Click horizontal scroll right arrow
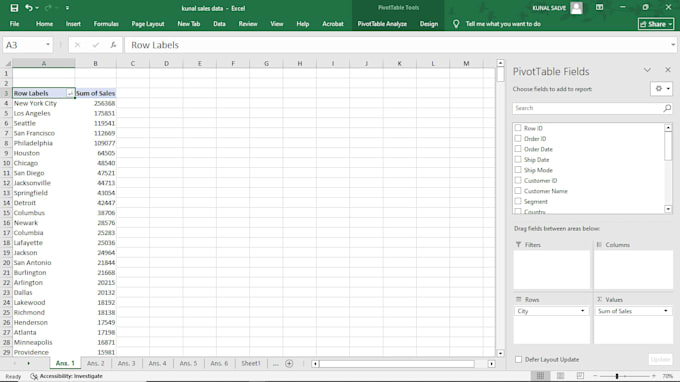 tap(491, 364)
